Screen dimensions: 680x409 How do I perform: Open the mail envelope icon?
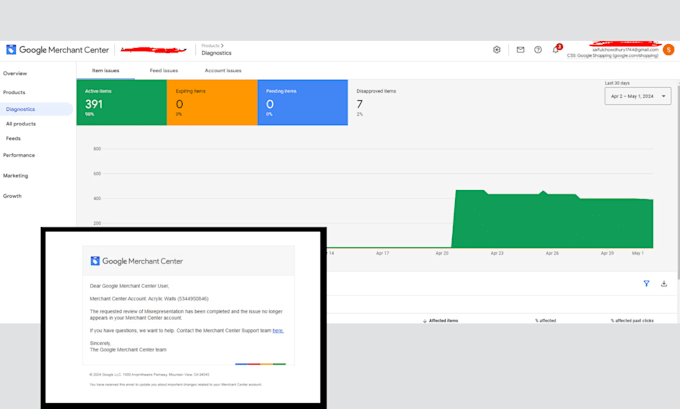pyautogui.click(x=520, y=50)
